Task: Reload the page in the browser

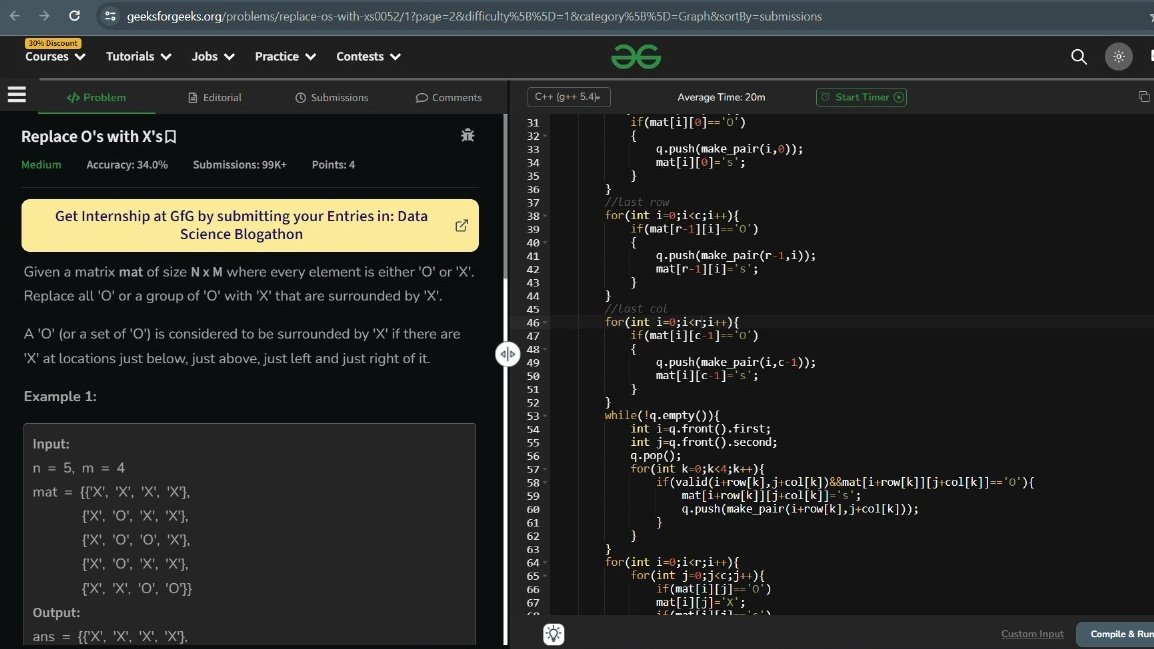Action: click(x=73, y=16)
